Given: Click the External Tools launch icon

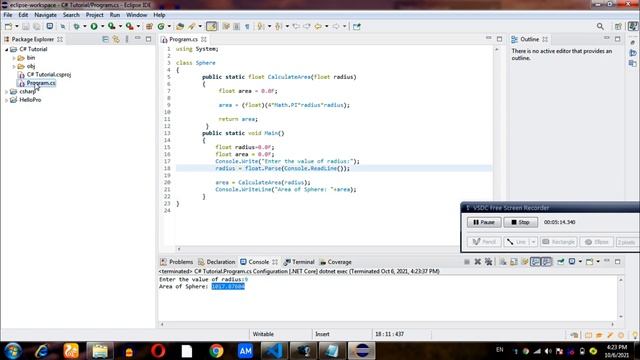Looking at the screenshot, I should pyautogui.click(x=129, y=27).
